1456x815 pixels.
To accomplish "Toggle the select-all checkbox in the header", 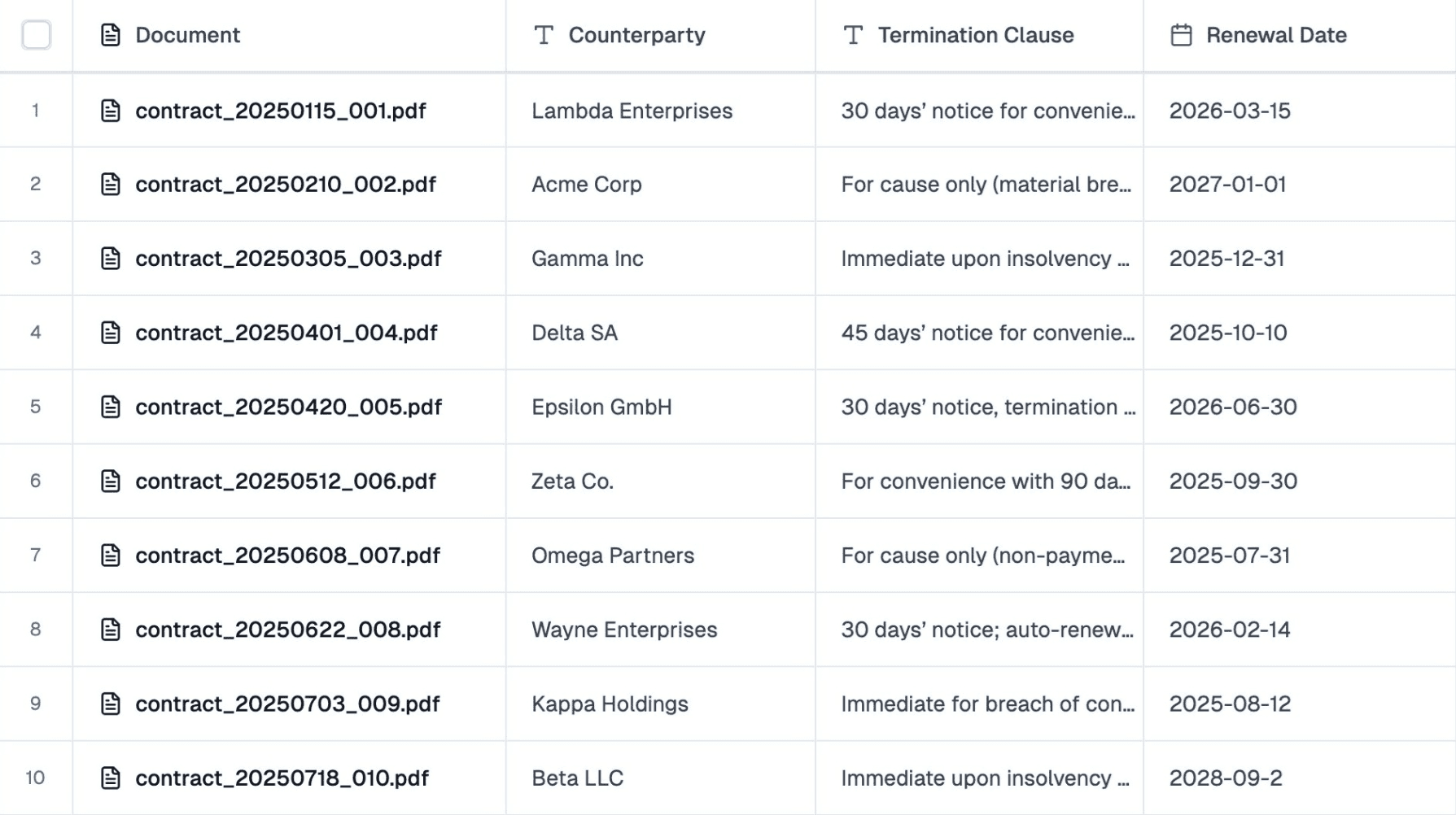I will [x=36, y=35].
